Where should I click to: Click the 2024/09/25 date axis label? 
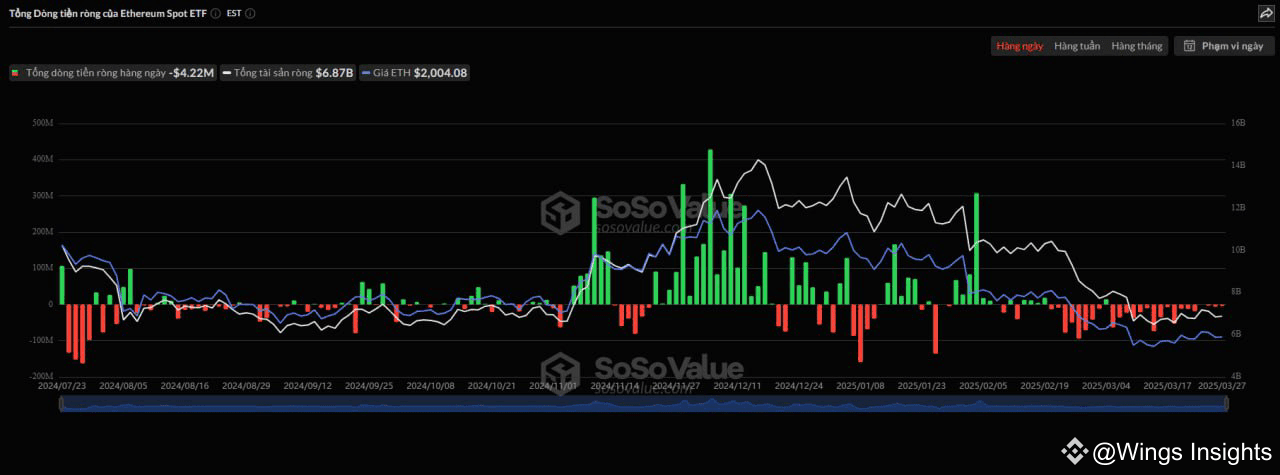coord(369,385)
